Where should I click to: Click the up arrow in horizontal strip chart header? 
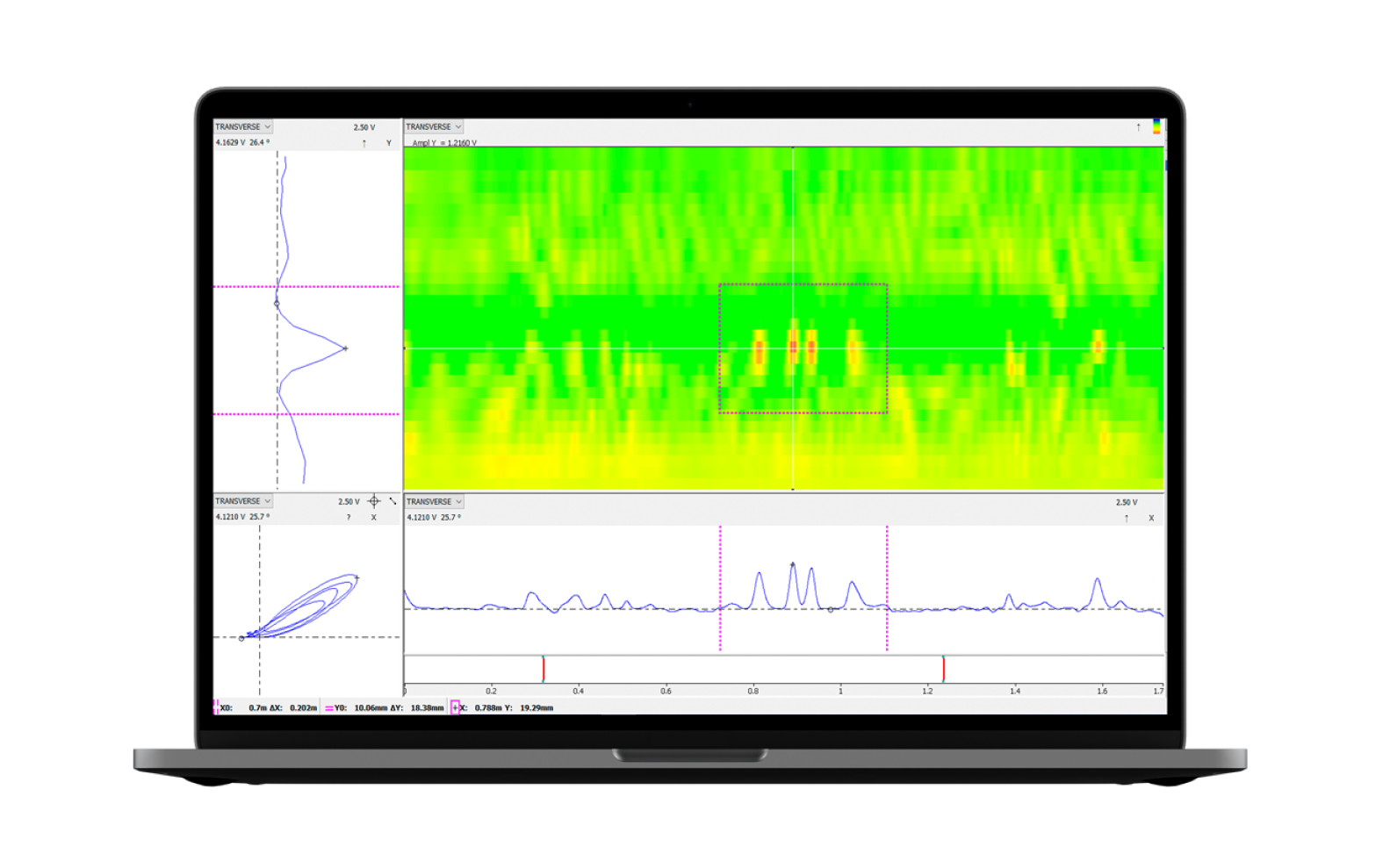tap(1127, 518)
